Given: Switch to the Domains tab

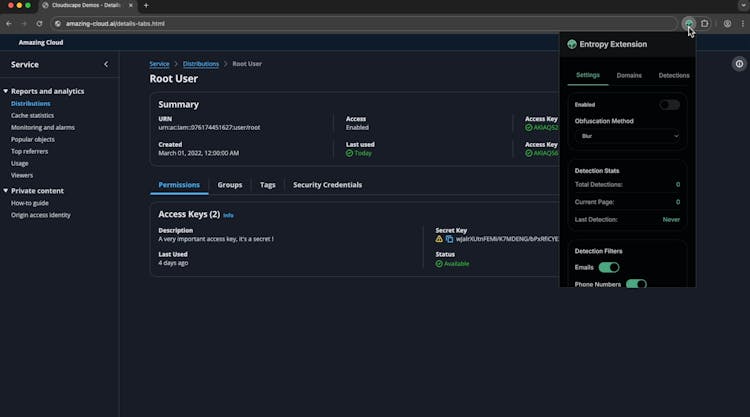Looking at the screenshot, I should click(x=629, y=75).
